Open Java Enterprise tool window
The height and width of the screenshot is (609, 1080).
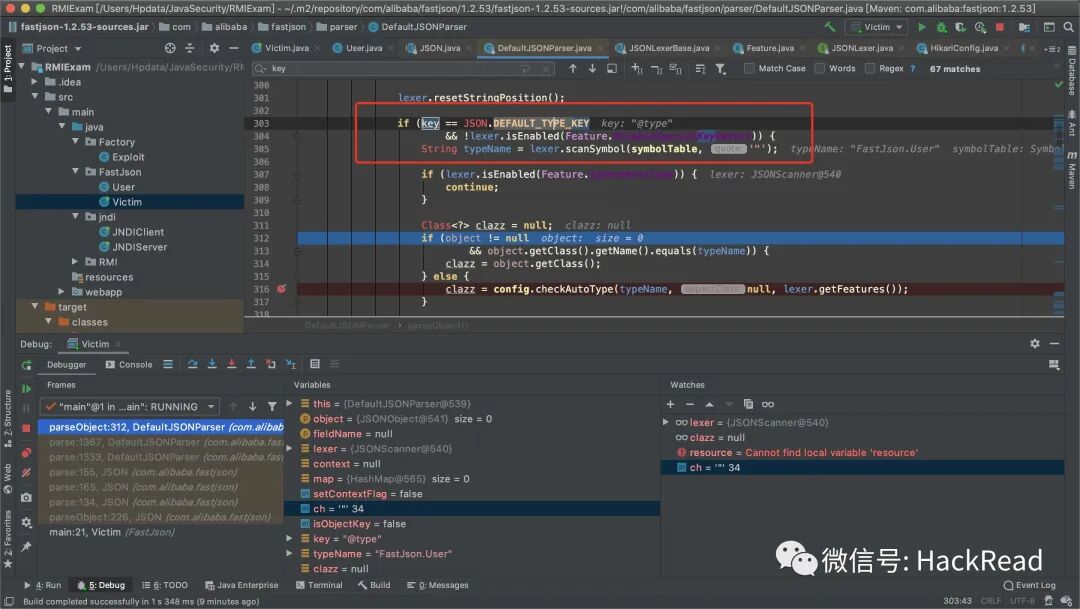click(x=242, y=586)
